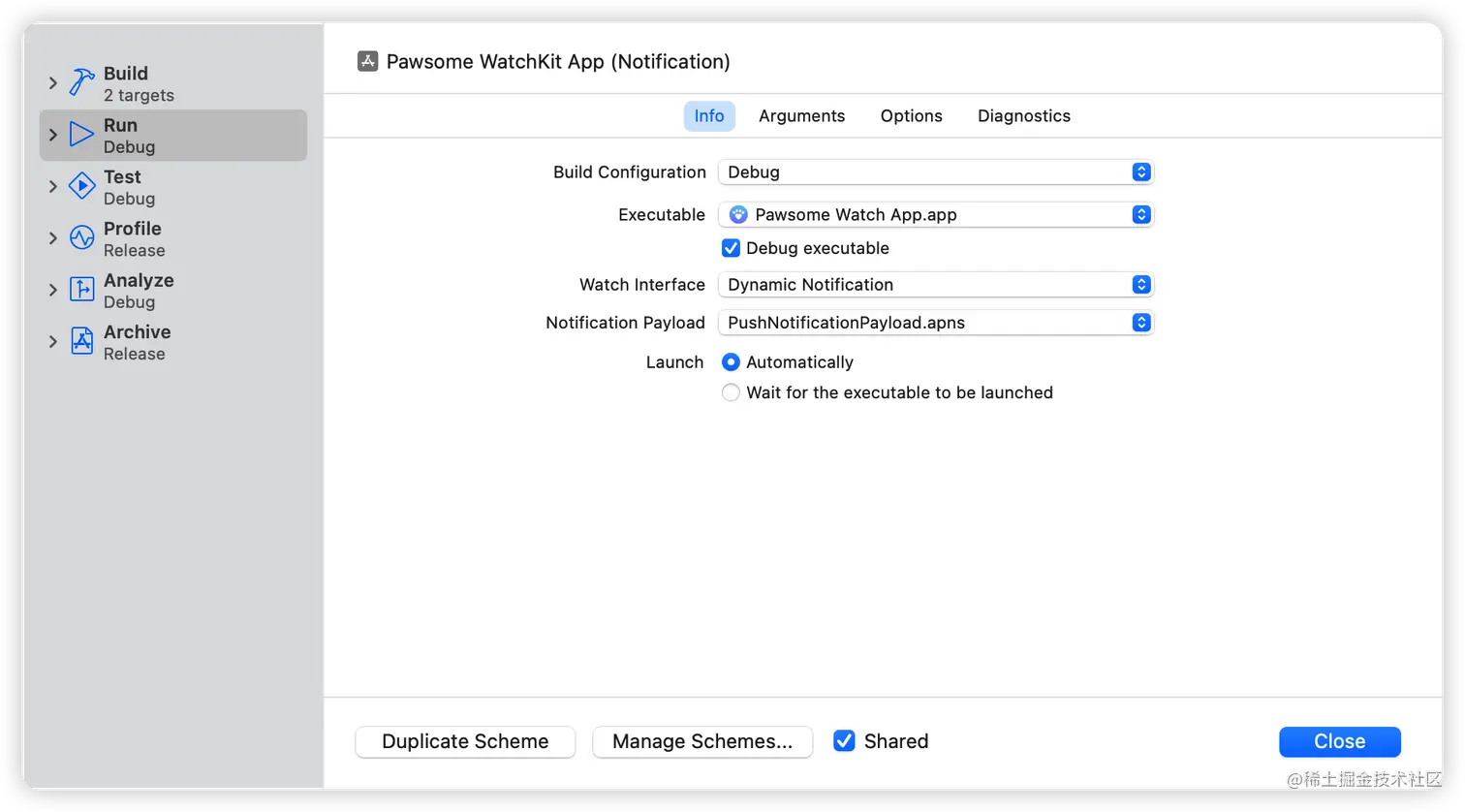The width and height of the screenshot is (1465, 812).
Task: Expand the Build action disclosure arrow
Action: point(53,83)
